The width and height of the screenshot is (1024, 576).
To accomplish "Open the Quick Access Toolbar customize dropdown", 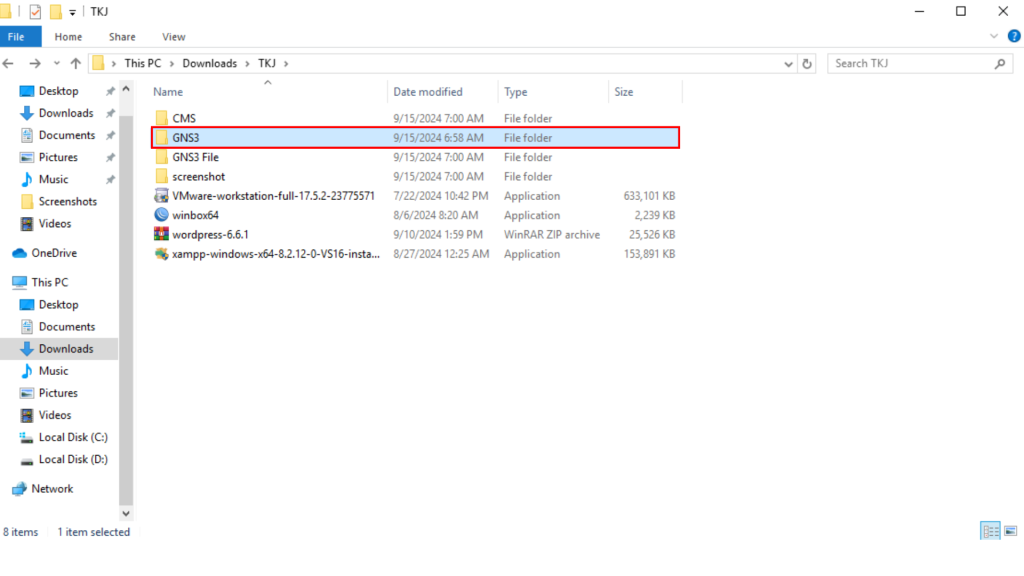I will tap(72, 12).
